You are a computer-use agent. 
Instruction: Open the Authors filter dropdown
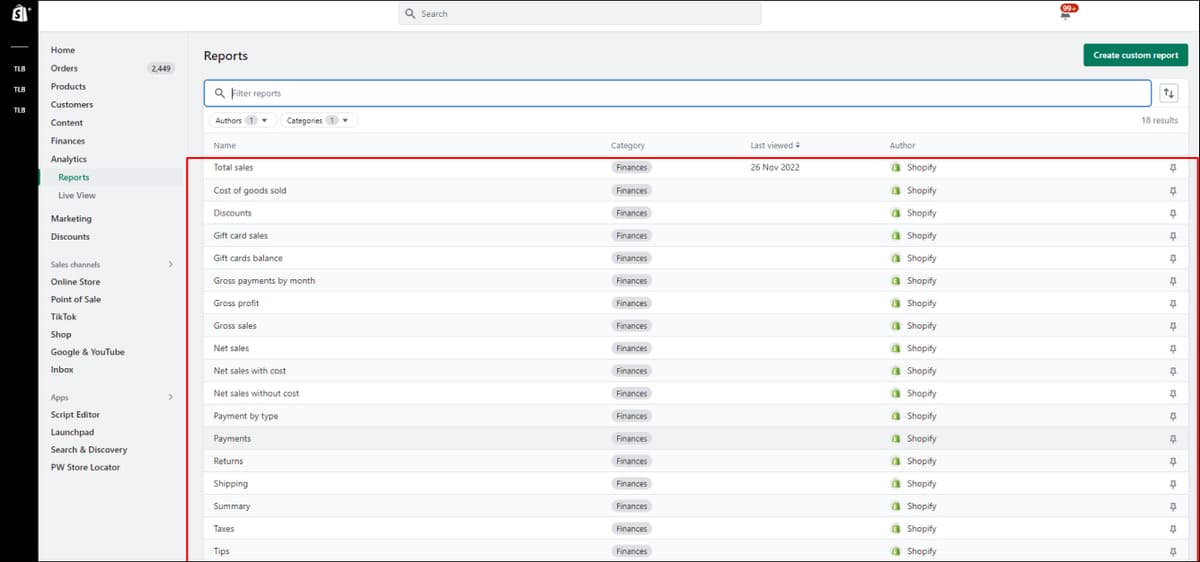pyautogui.click(x=242, y=120)
